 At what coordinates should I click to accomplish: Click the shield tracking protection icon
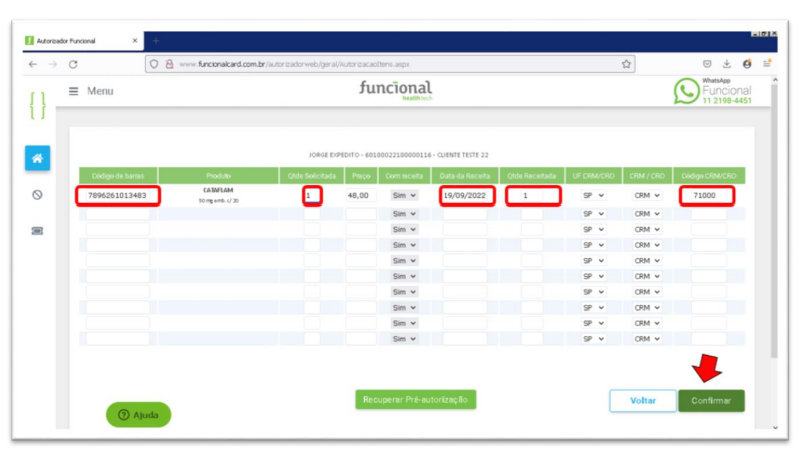click(154, 64)
